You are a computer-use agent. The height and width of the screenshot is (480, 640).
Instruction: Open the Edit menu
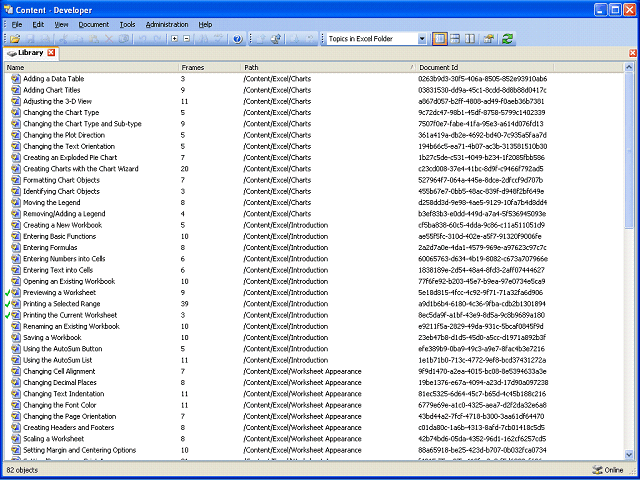(x=38, y=24)
